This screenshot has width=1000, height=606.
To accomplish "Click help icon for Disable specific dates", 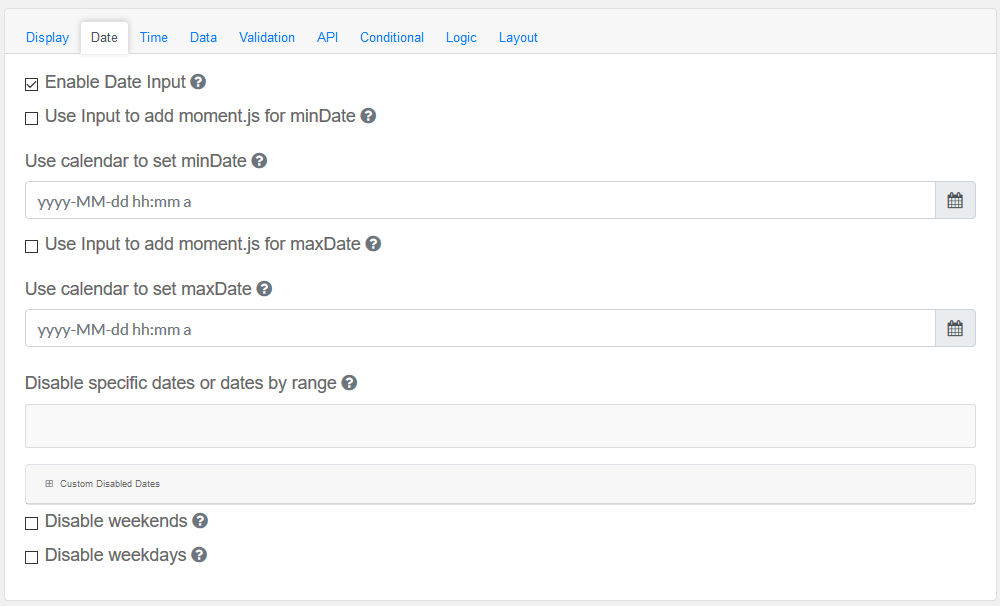I will tap(349, 383).
